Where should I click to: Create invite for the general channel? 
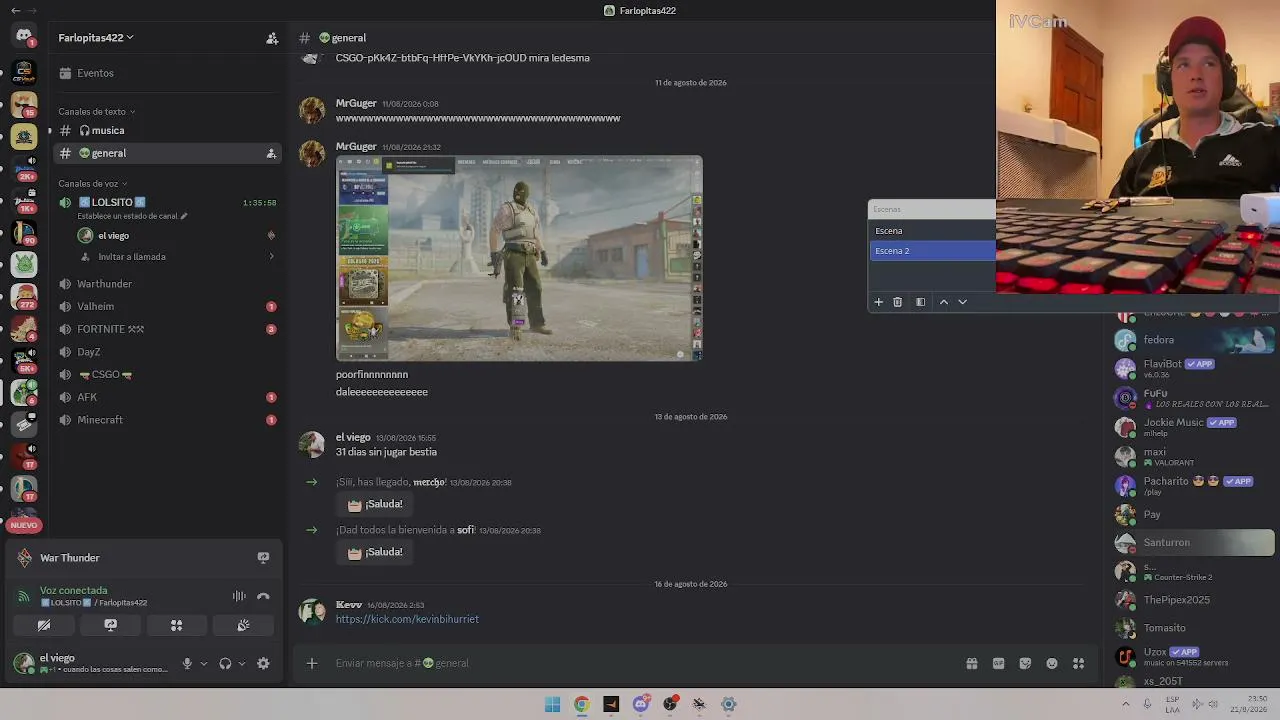pos(271,153)
